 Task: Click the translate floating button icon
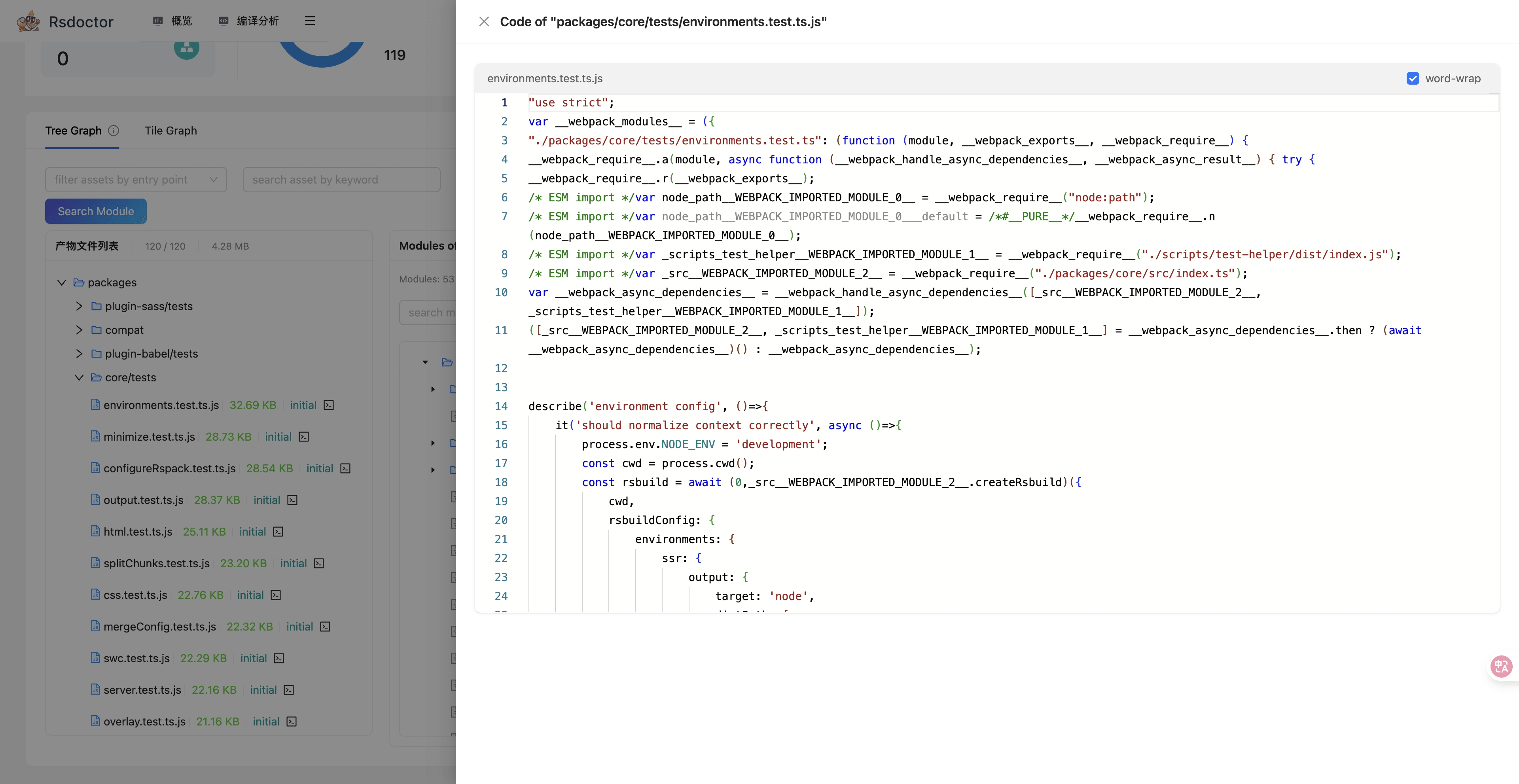1501,667
